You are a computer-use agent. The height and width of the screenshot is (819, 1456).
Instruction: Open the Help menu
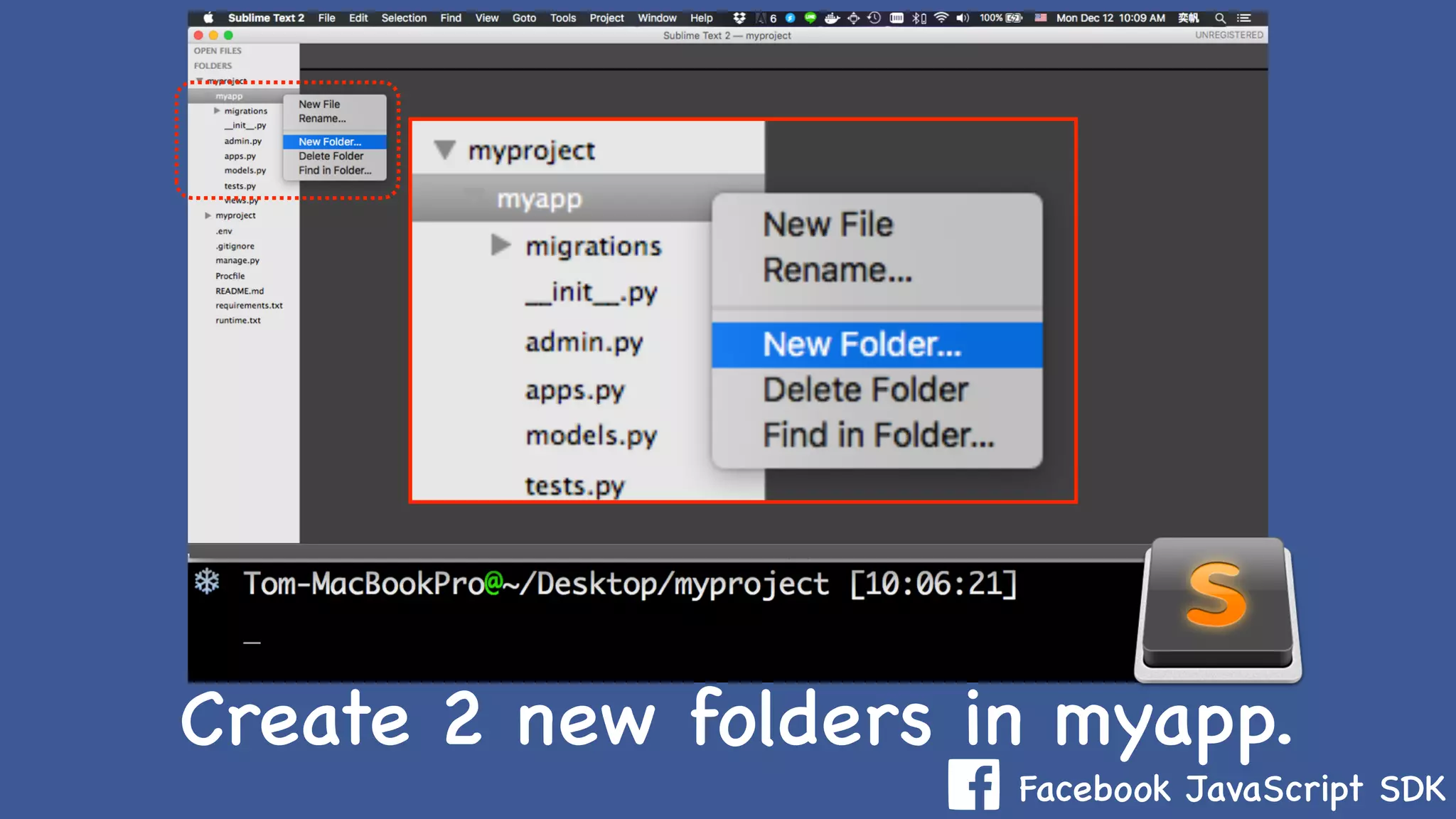701,18
